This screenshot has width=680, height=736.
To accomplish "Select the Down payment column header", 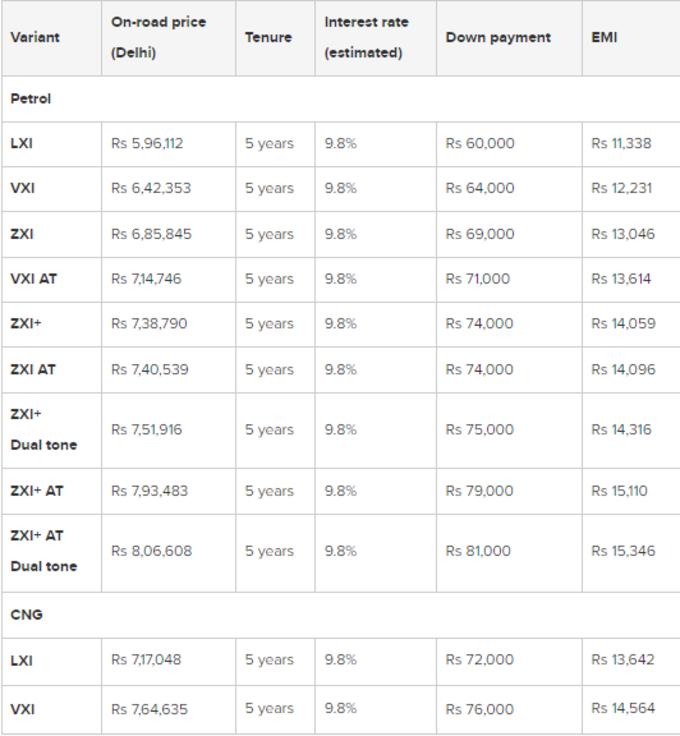I will pyautogui.click(x=498, y=38).
